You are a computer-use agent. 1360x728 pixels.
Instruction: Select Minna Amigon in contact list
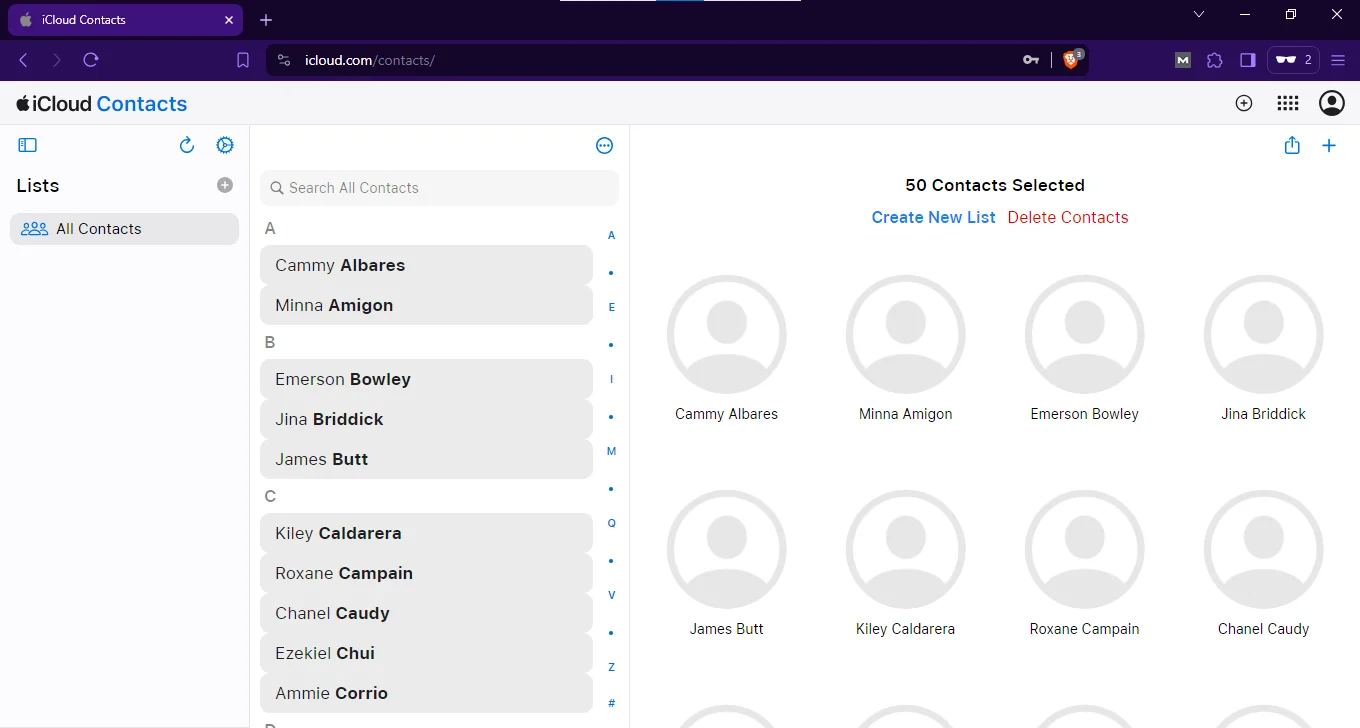click(x=426, y=305)
